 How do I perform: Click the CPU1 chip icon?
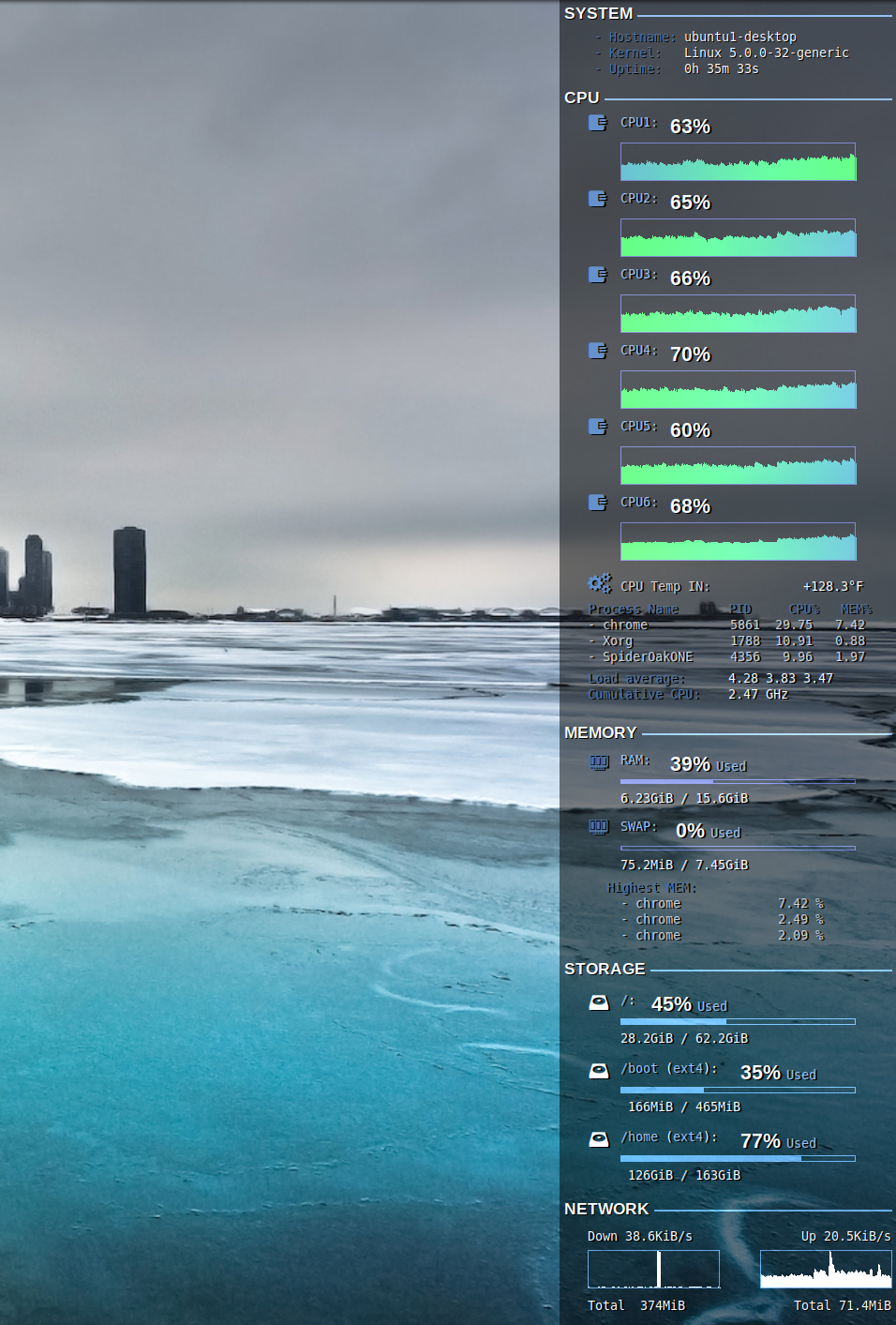pos(597,123)
